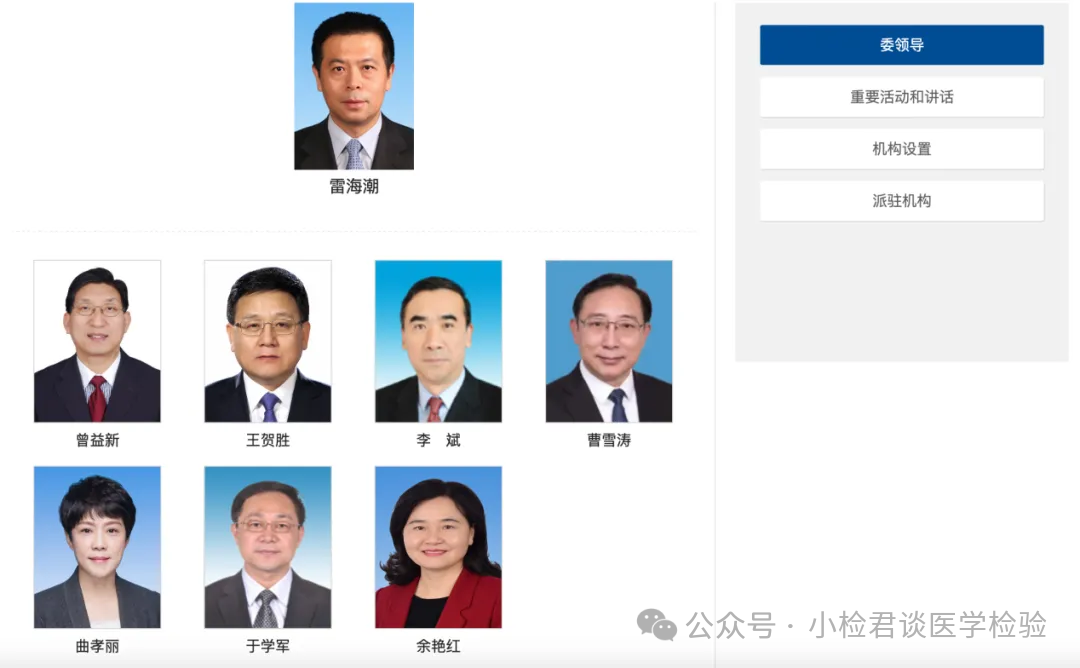Click the 王贺胜 name link
The image size is (1080, 668).
(x=268, y=440)
